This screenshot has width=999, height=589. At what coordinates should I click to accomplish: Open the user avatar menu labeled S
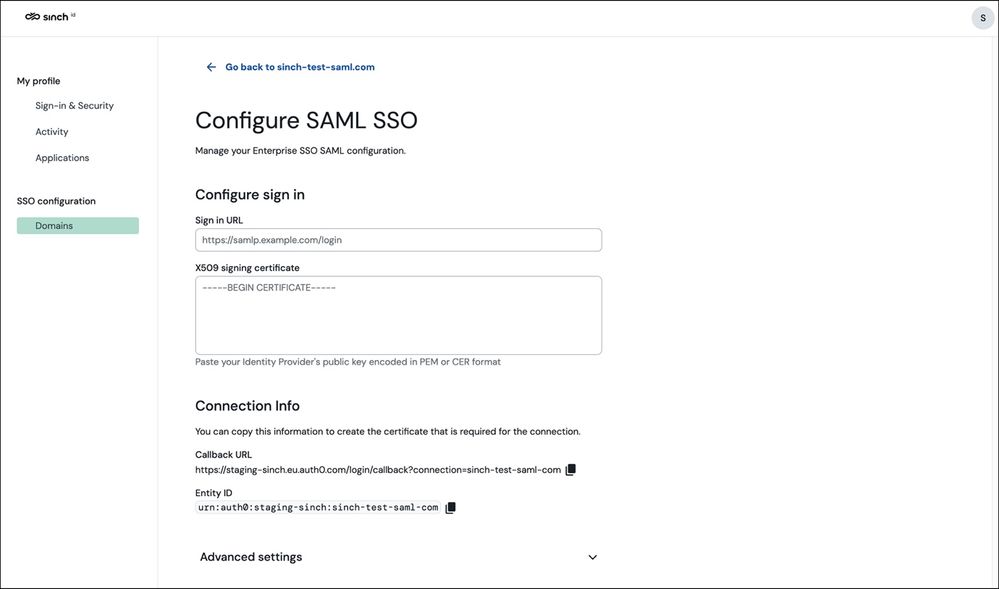982,18
